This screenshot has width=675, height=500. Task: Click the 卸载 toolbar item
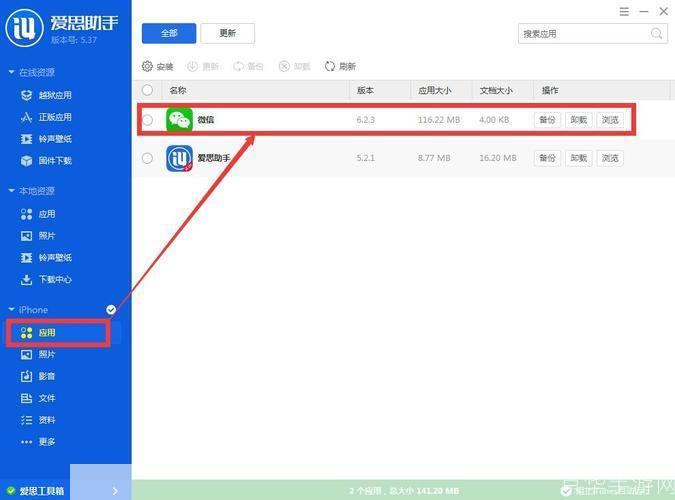(294, 66)
